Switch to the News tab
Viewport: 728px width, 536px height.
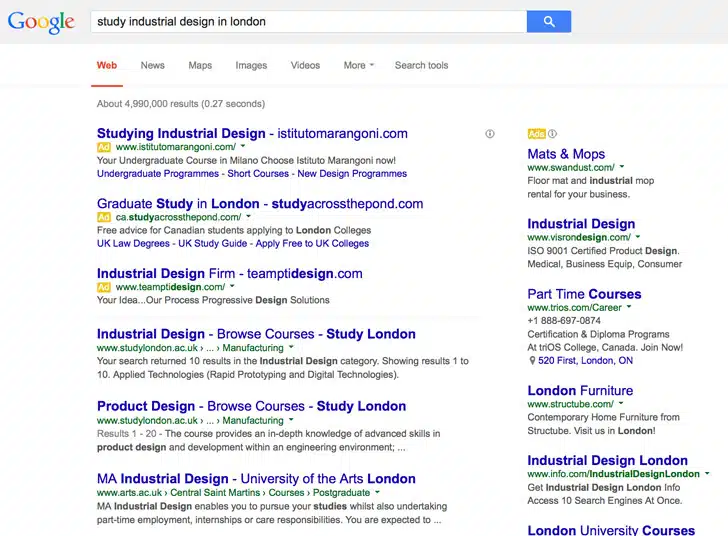pos(153,65)
